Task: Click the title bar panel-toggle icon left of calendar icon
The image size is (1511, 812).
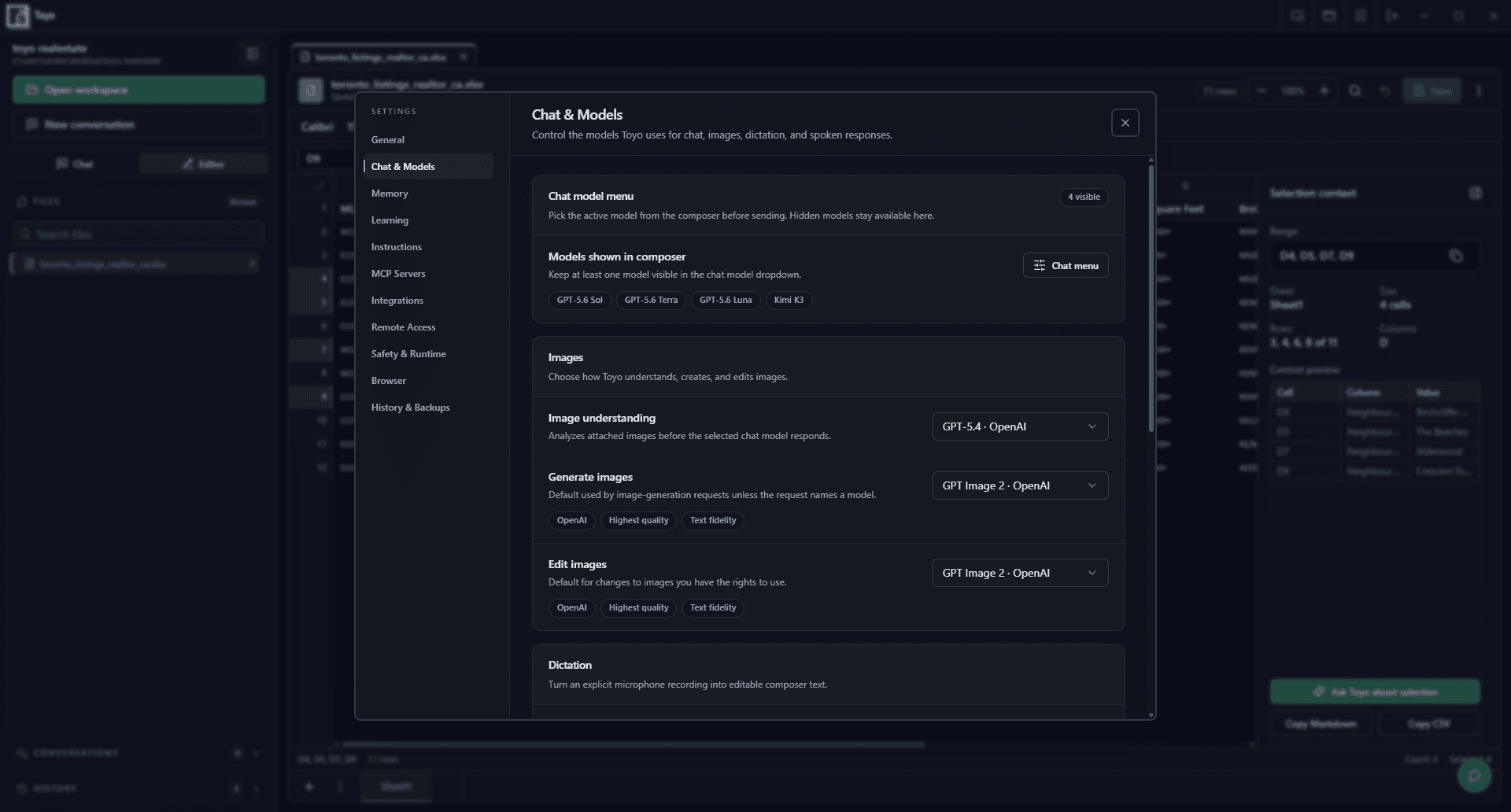Action: pyautogui.click(x=1298, y=16)
